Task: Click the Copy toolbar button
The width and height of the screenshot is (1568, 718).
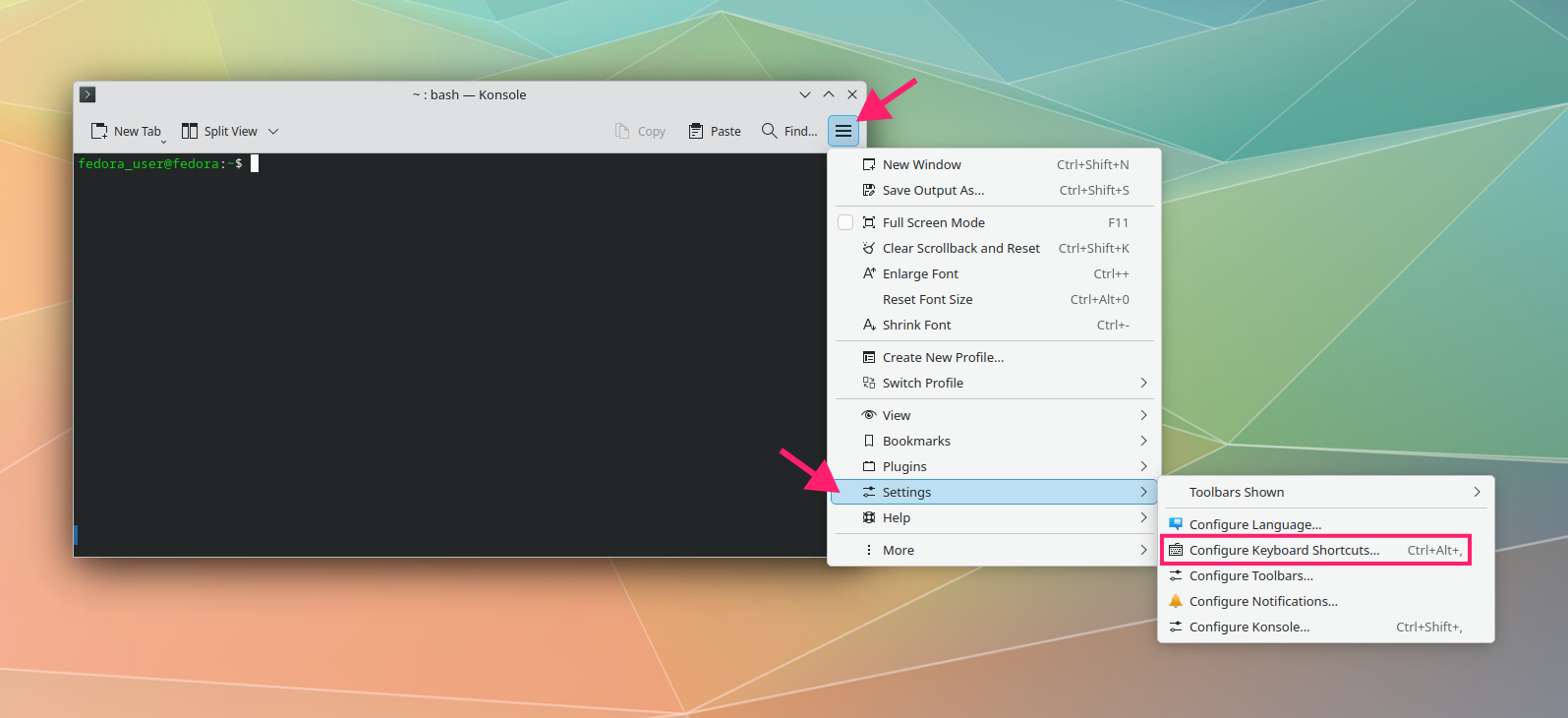Action: (x=640, y=131)
